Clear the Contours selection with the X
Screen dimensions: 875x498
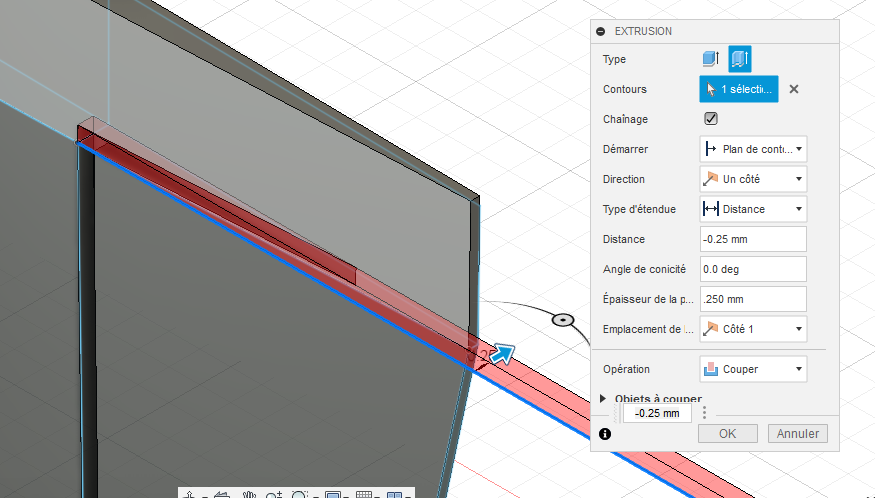pos(794,89)
